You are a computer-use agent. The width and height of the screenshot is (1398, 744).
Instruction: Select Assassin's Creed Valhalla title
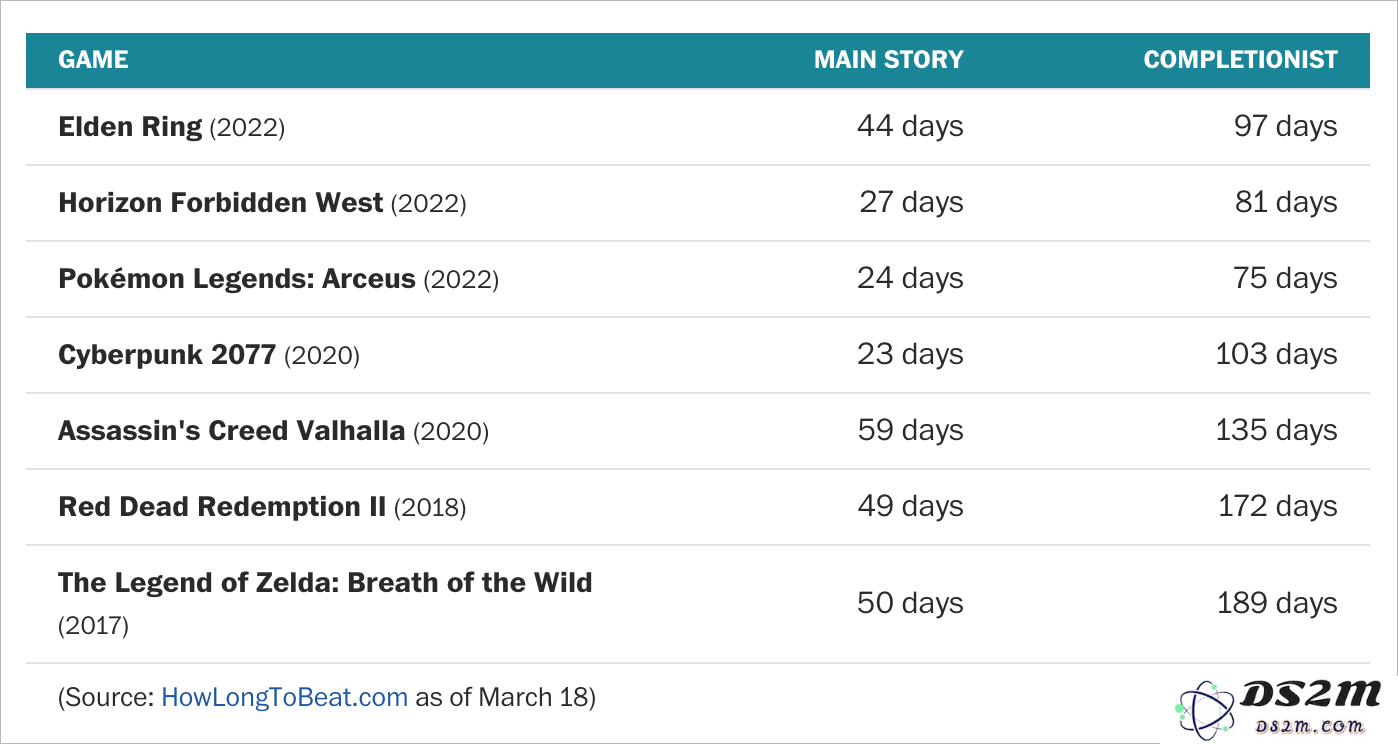[232, 431]
